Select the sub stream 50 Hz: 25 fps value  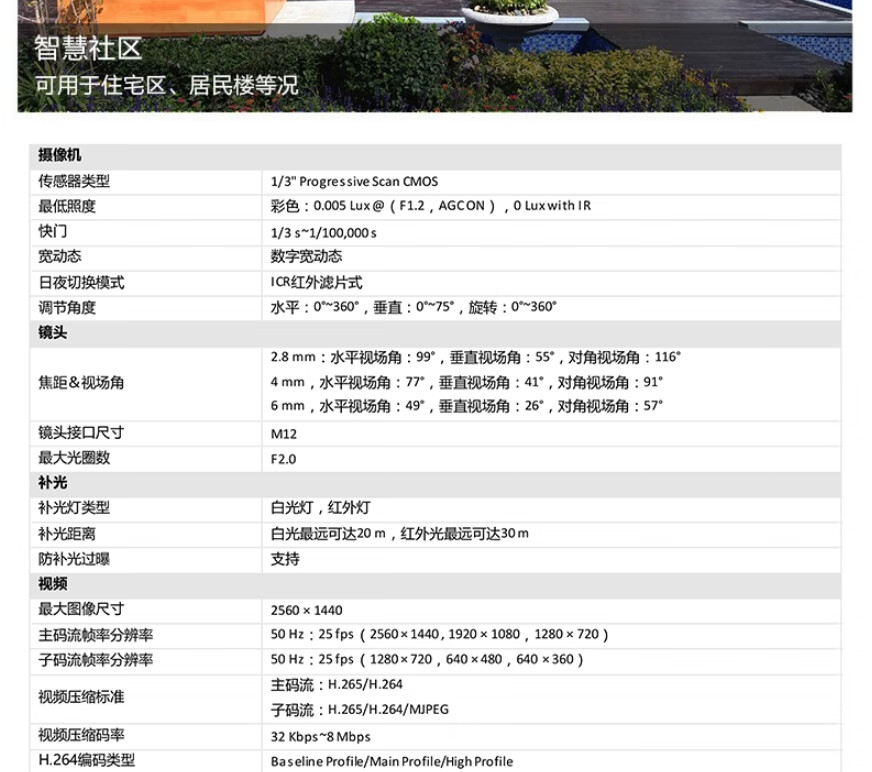(427, 660)
